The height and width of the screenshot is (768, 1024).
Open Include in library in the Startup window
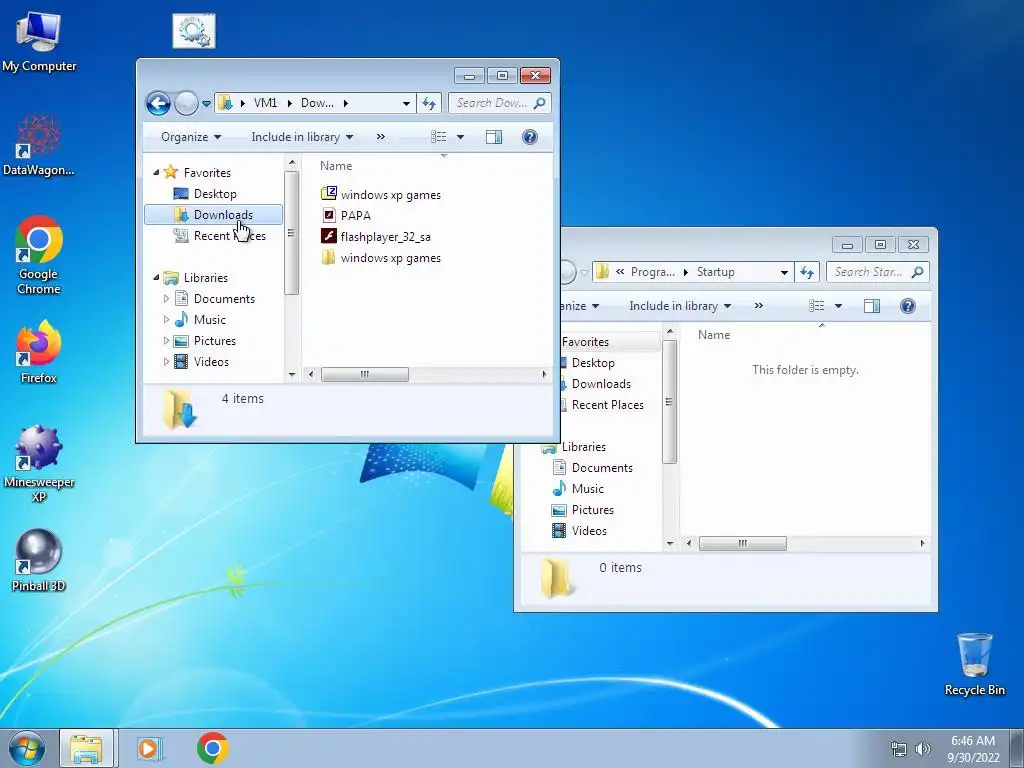pyautogui.click(x=680, y=306)
